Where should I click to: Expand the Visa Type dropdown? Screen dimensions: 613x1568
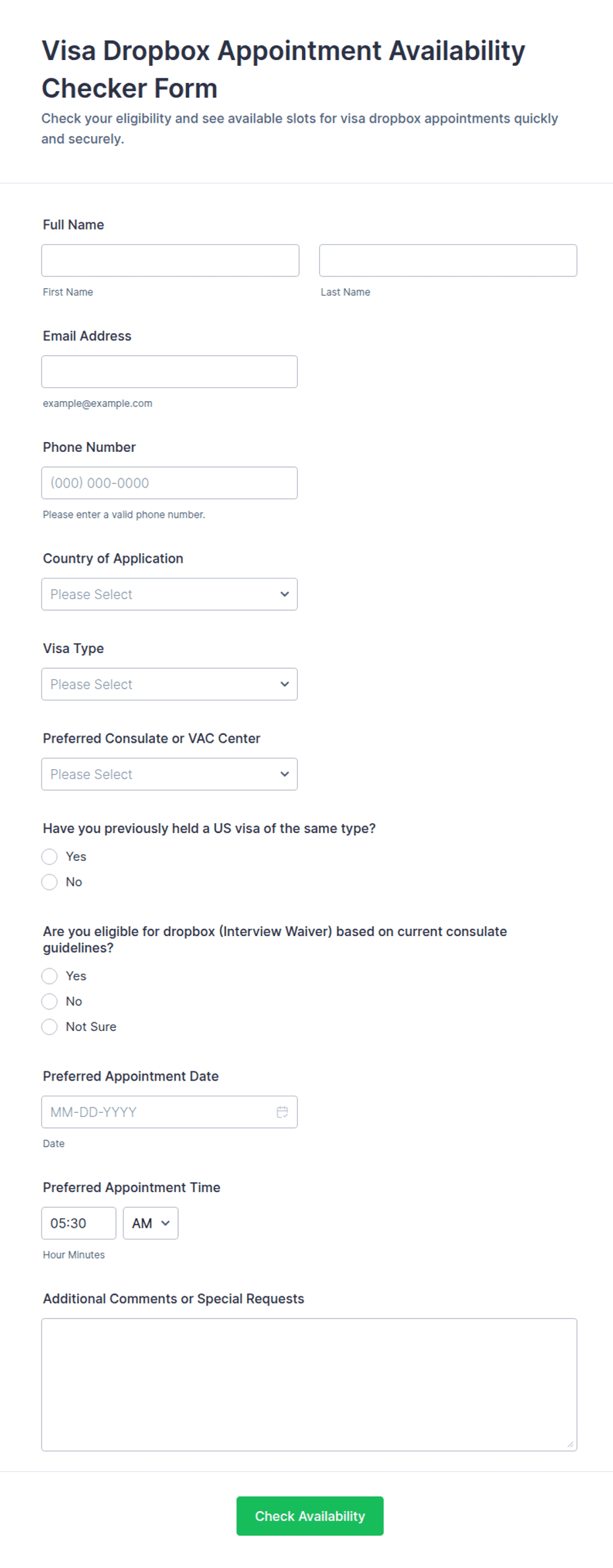[169, 684]
